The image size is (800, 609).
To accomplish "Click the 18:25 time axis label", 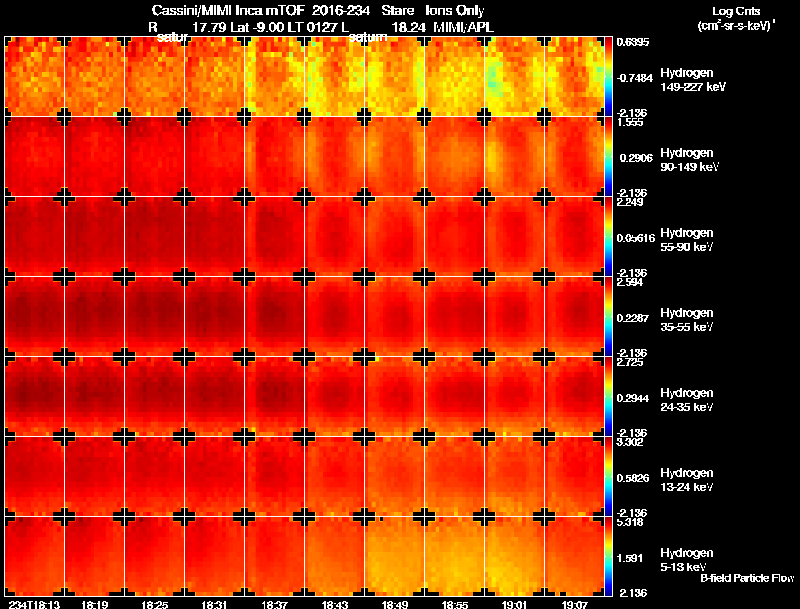I will (x=155, y=604).
